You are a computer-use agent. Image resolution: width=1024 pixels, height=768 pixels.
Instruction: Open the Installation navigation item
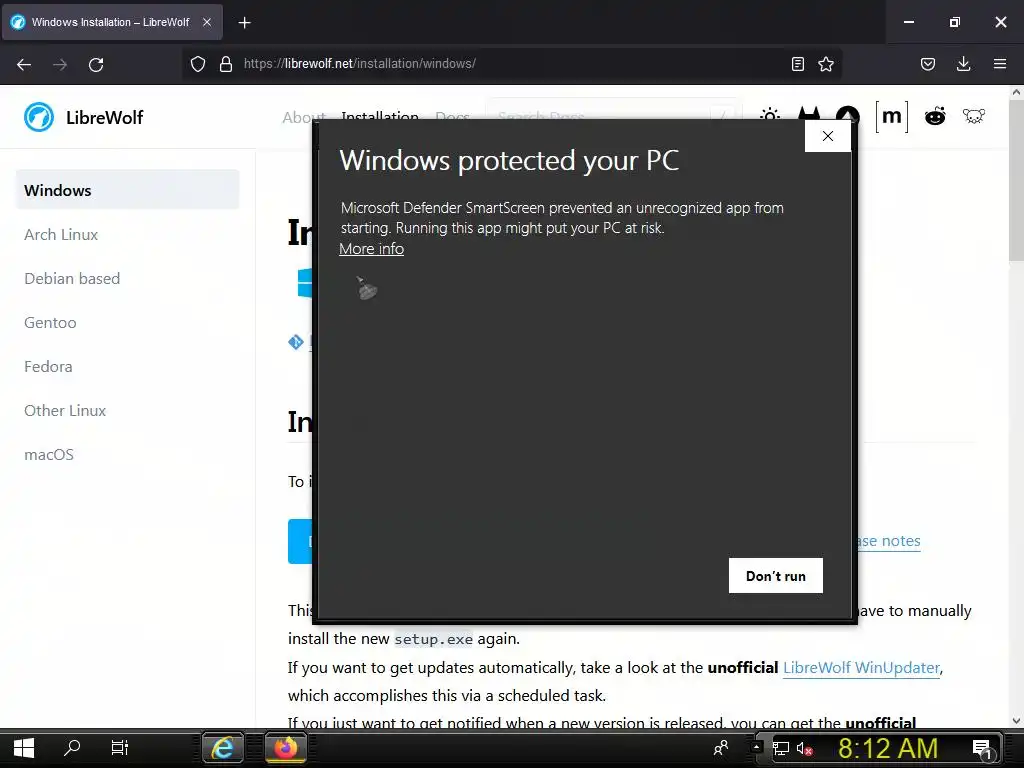[380, 116]
